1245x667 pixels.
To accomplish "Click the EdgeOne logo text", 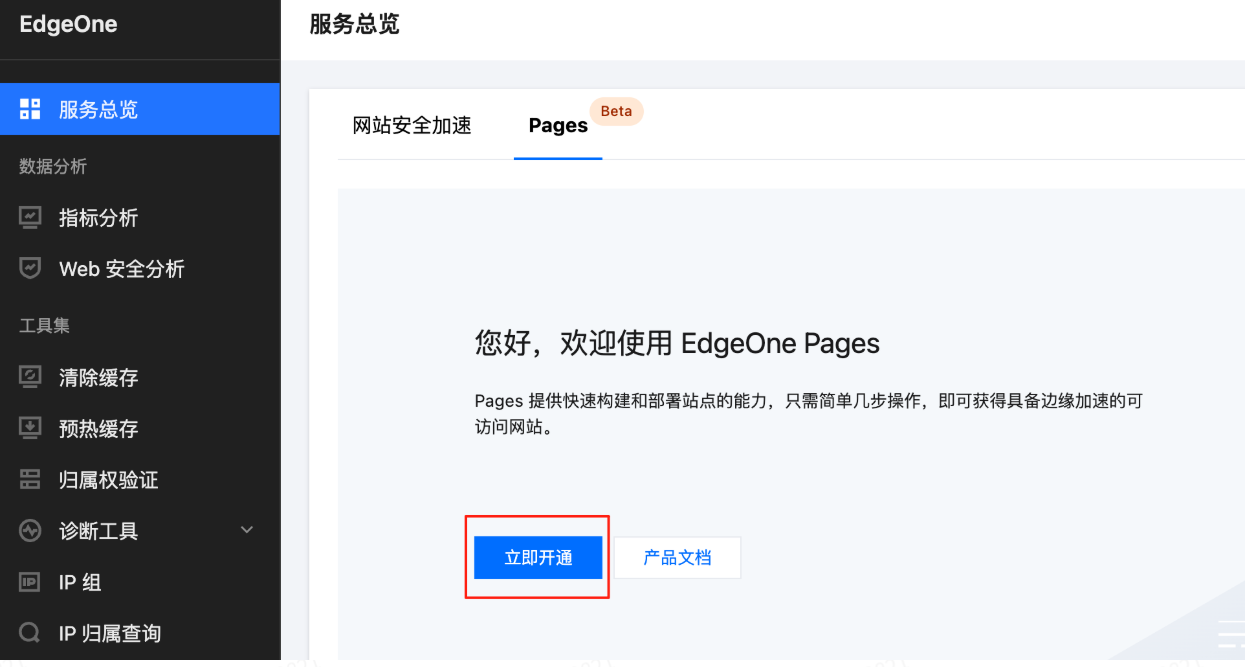I will (x=68, y=25).
